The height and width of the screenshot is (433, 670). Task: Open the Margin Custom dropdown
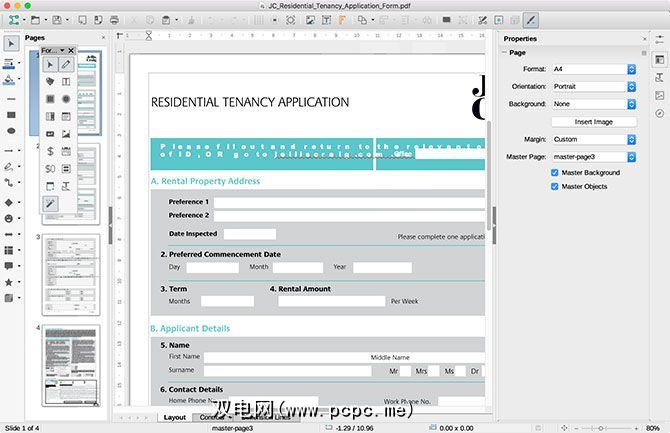[594, 139]
